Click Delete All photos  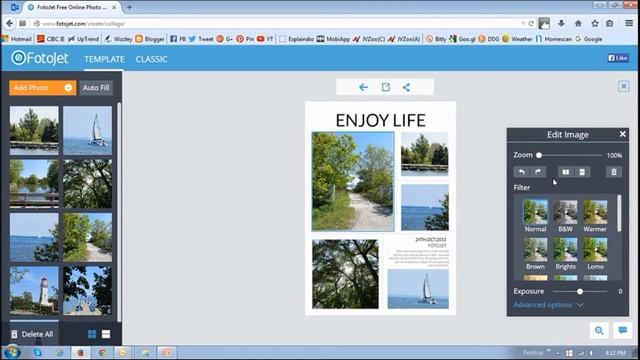(x=33, y=334)
